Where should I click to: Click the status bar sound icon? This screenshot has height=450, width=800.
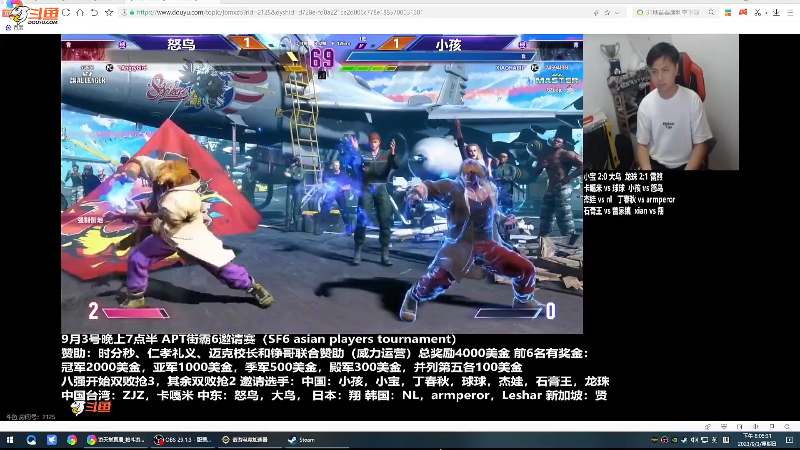(756, 427)
